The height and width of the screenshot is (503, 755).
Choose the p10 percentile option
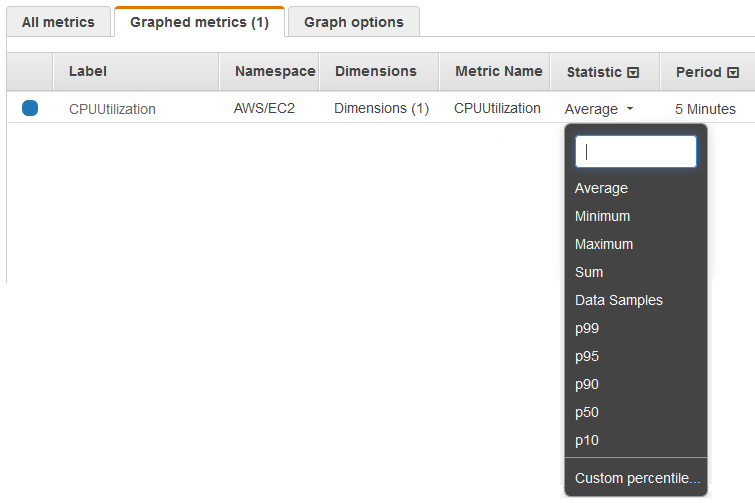tap(587, 440)
